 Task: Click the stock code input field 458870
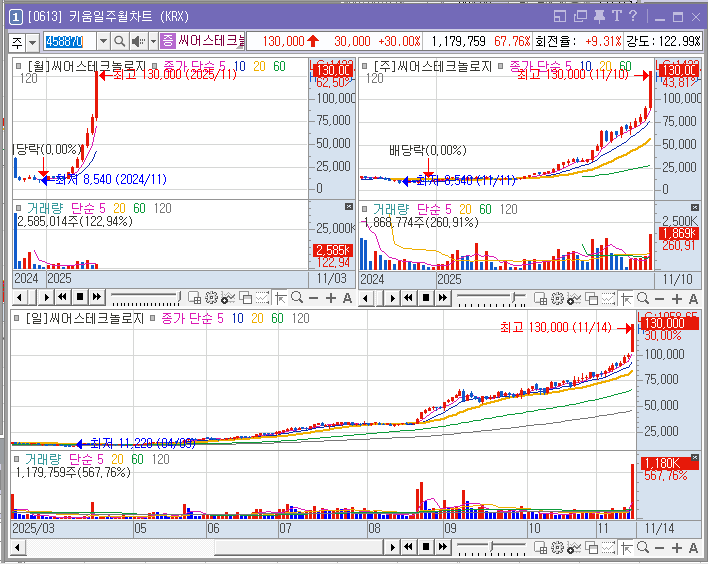pos(70,42)
